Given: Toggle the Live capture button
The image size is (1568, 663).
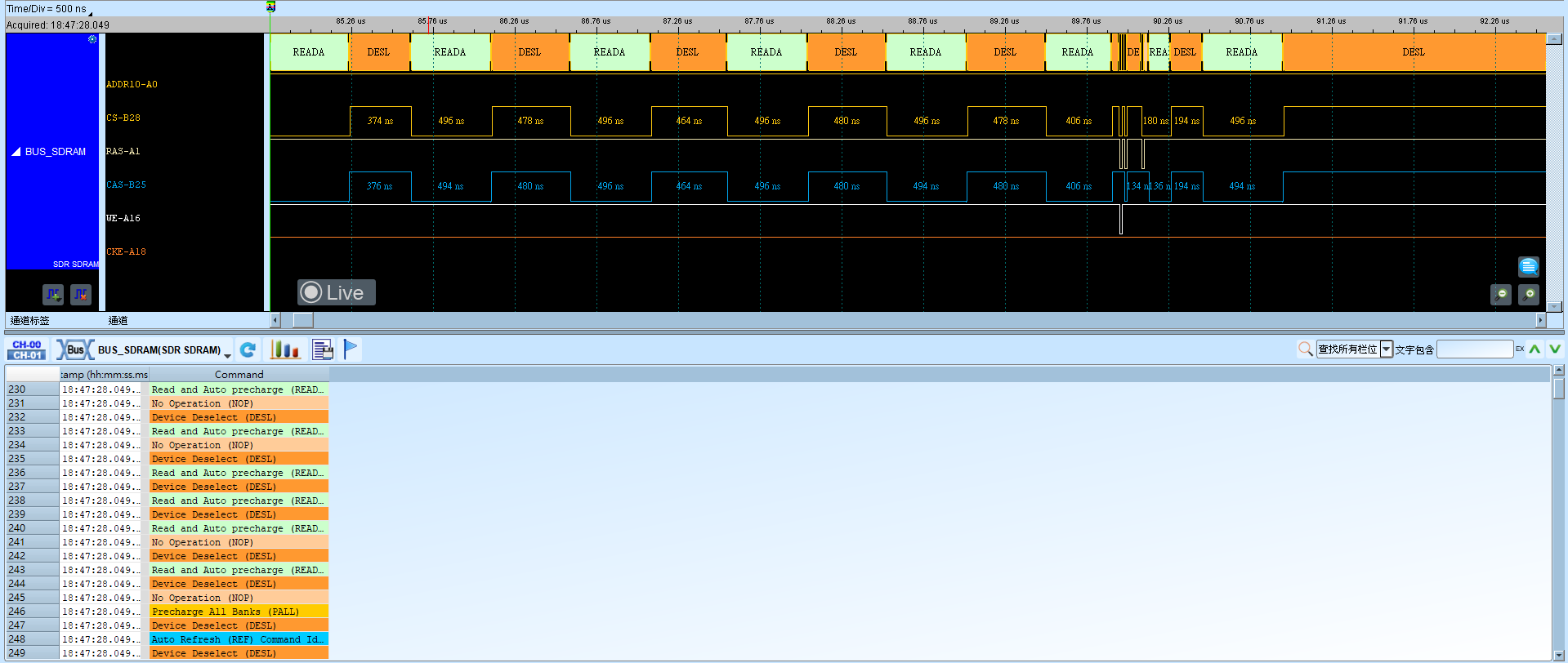Looking at the screenshot, I should coord(336,292).
